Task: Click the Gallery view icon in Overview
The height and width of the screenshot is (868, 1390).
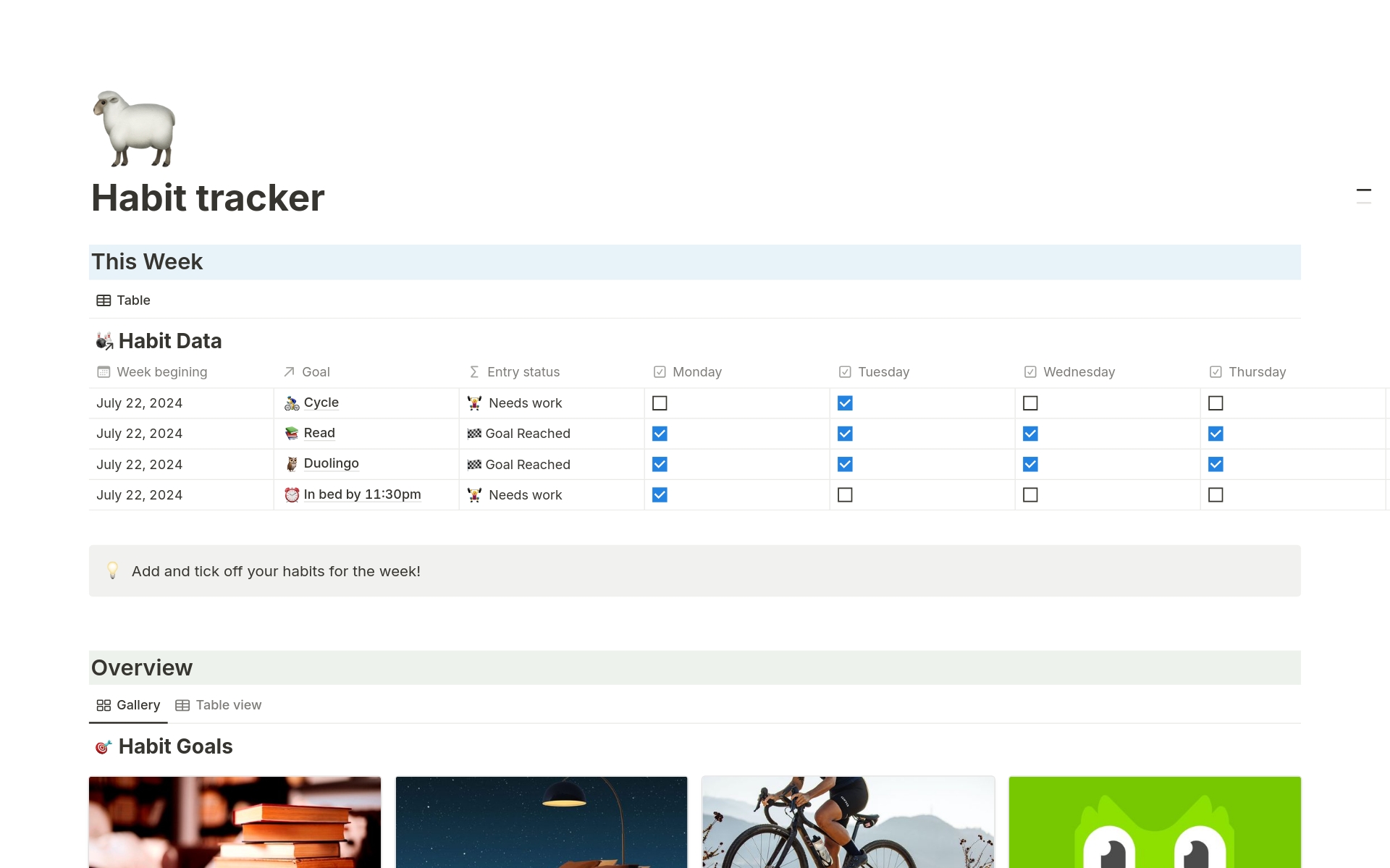Action: (103, 705)
